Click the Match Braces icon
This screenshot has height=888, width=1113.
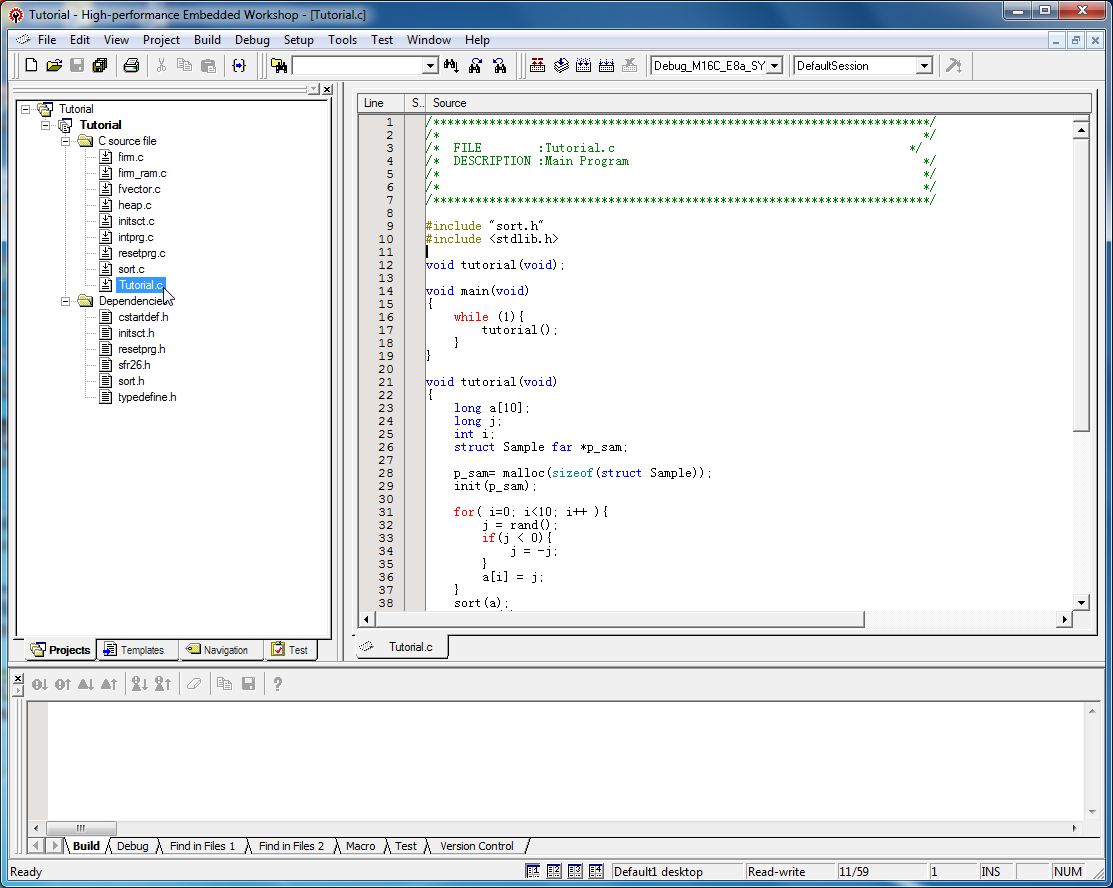239,66
